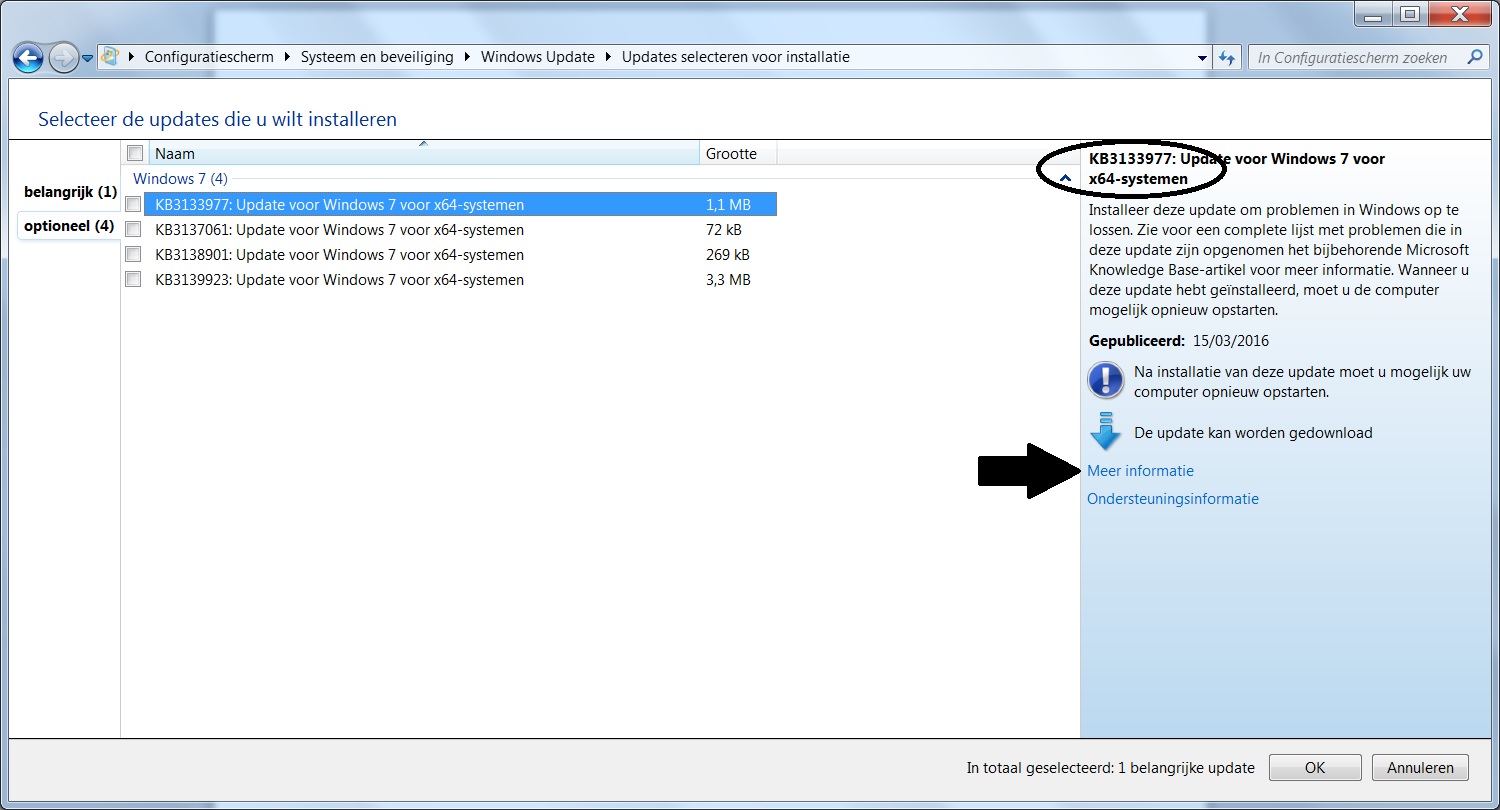This screenshot has height=810, width=1500.
Task: Click the back navigation arrow
Action: click(x=28, y=57)
